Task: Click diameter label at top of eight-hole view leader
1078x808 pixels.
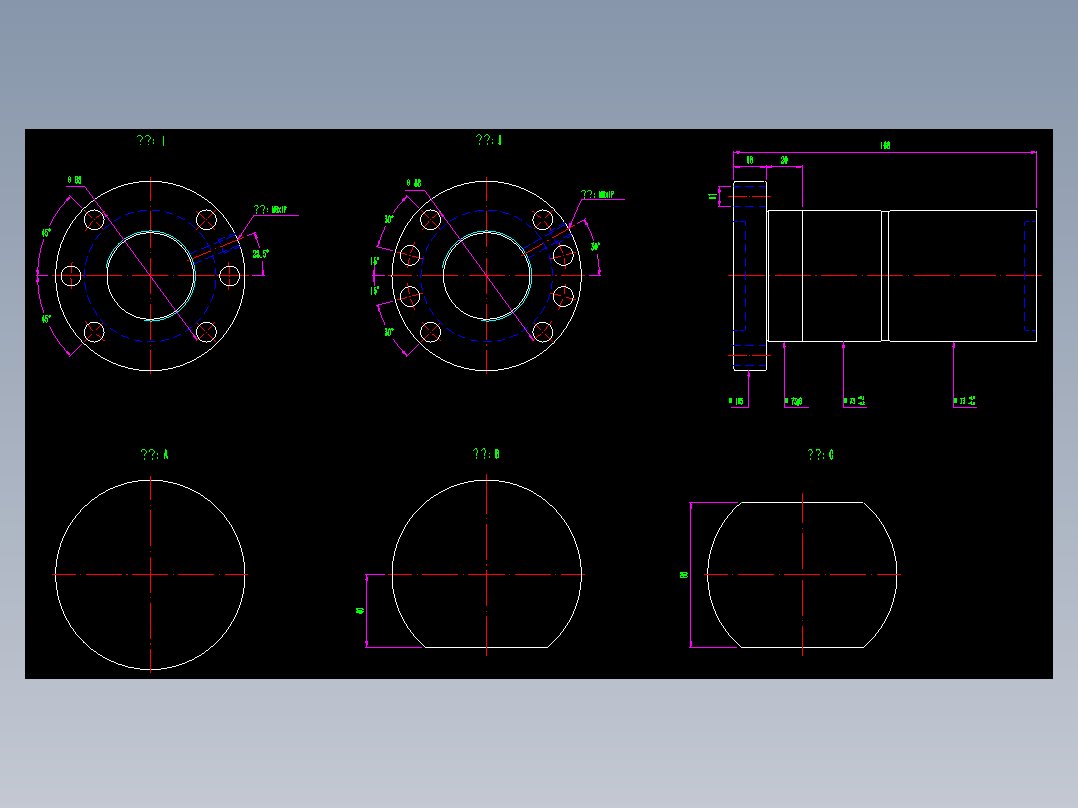Action: [414, 183]
